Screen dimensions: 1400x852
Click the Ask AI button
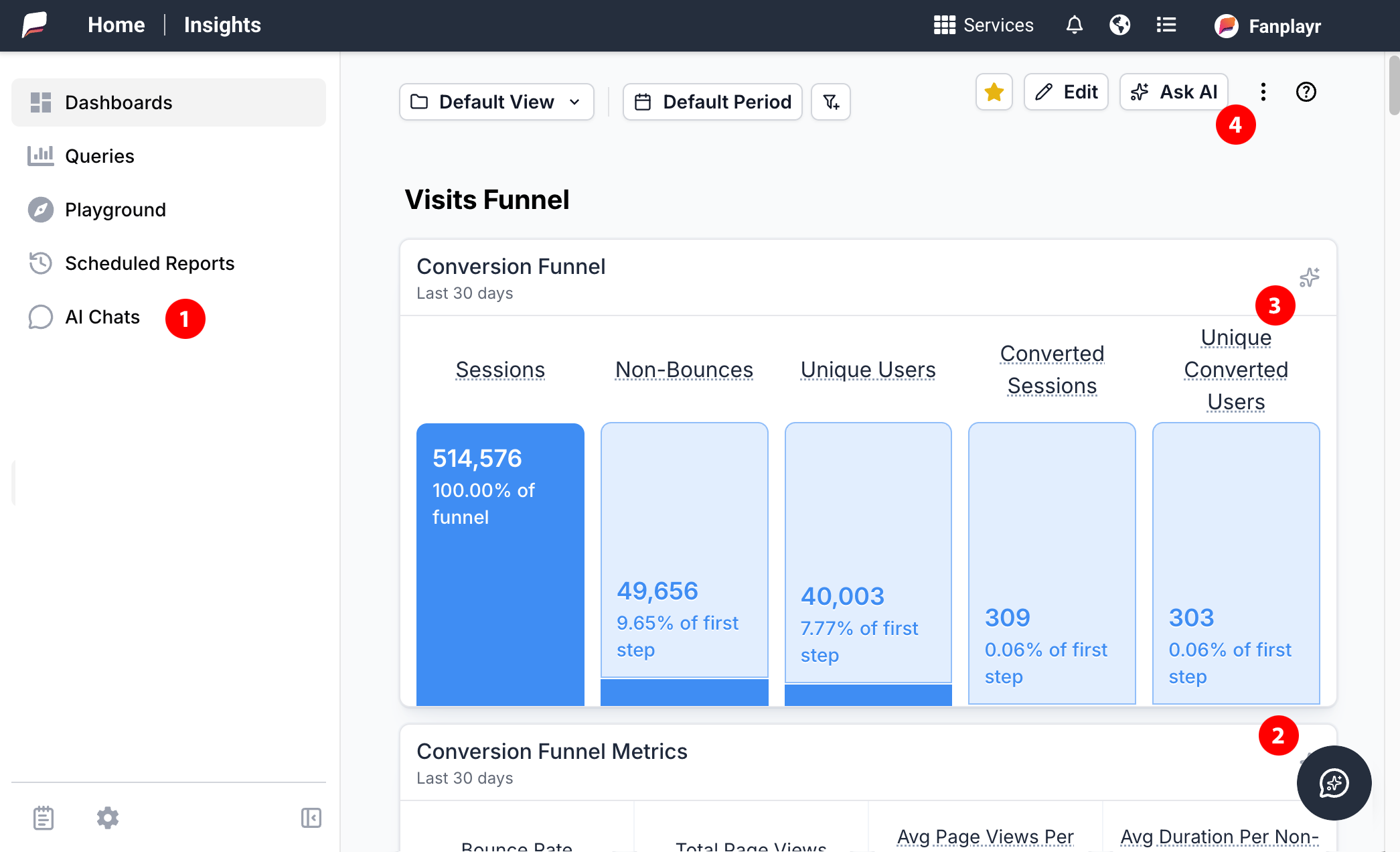1174,92
